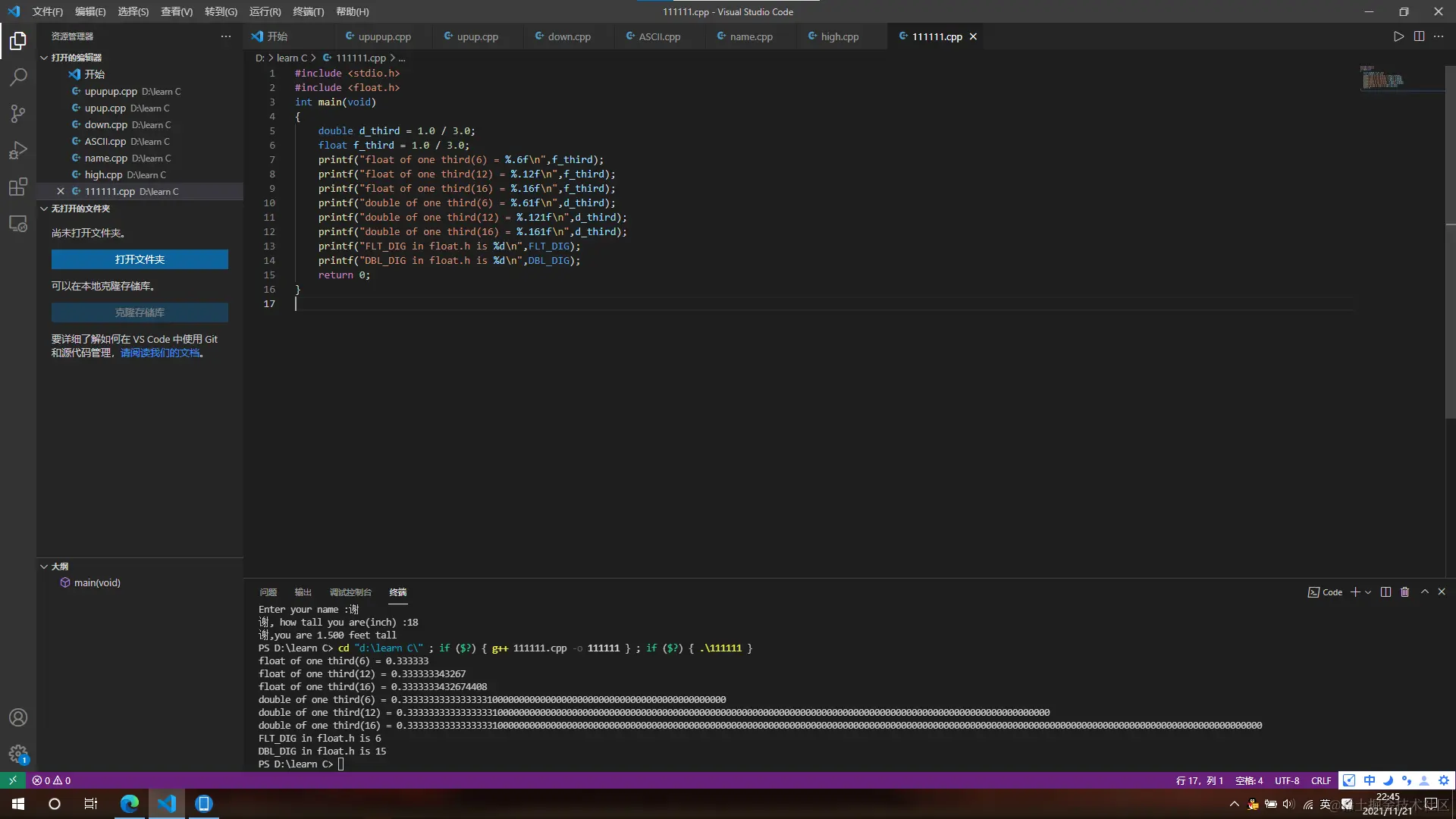Open the Manage gear menu
Image resolution: width=1456 pixels, height=819 pixels.
pyautogui.click(x=18, y=753)
